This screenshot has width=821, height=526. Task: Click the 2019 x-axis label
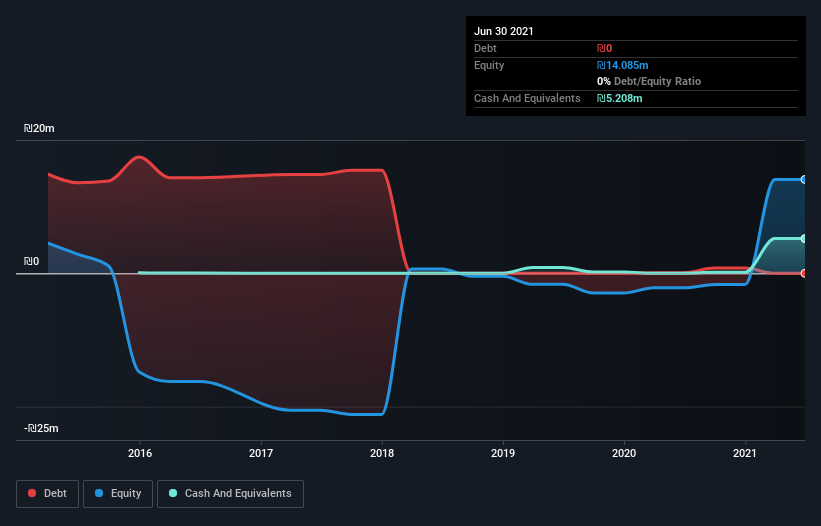[503, 453]
